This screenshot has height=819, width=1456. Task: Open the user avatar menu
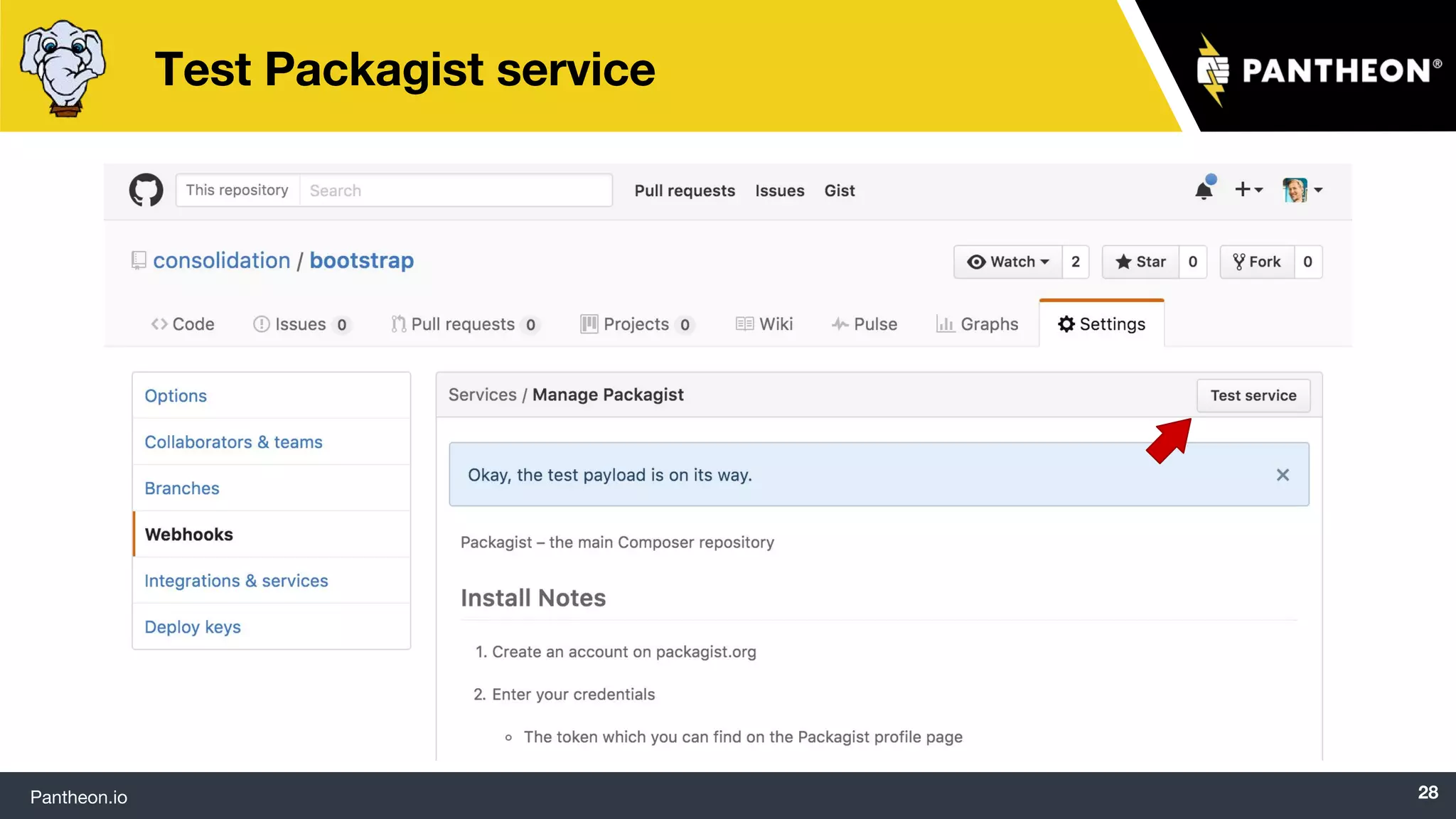[x=1302, y=190]
